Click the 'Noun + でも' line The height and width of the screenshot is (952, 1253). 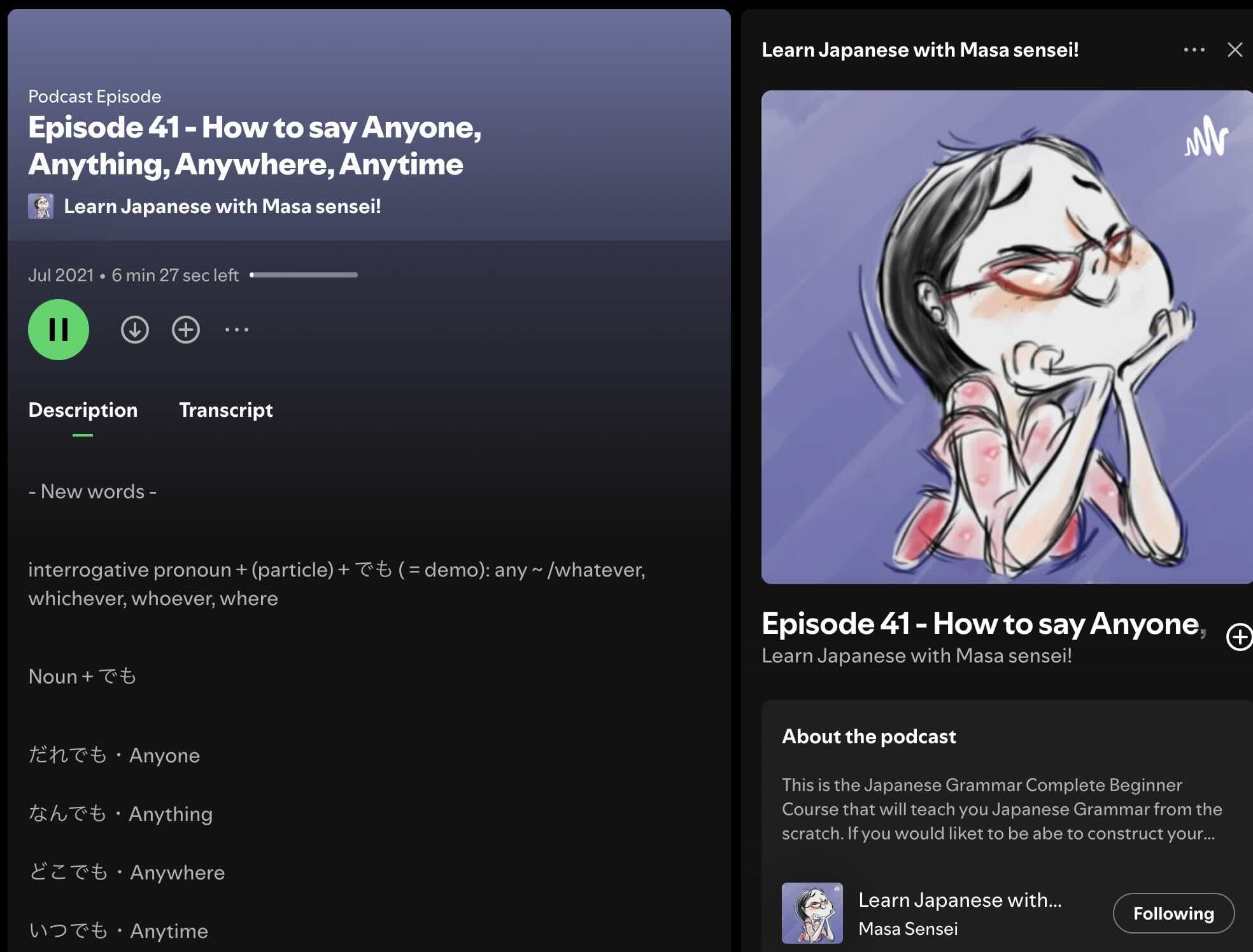(82, 676)
